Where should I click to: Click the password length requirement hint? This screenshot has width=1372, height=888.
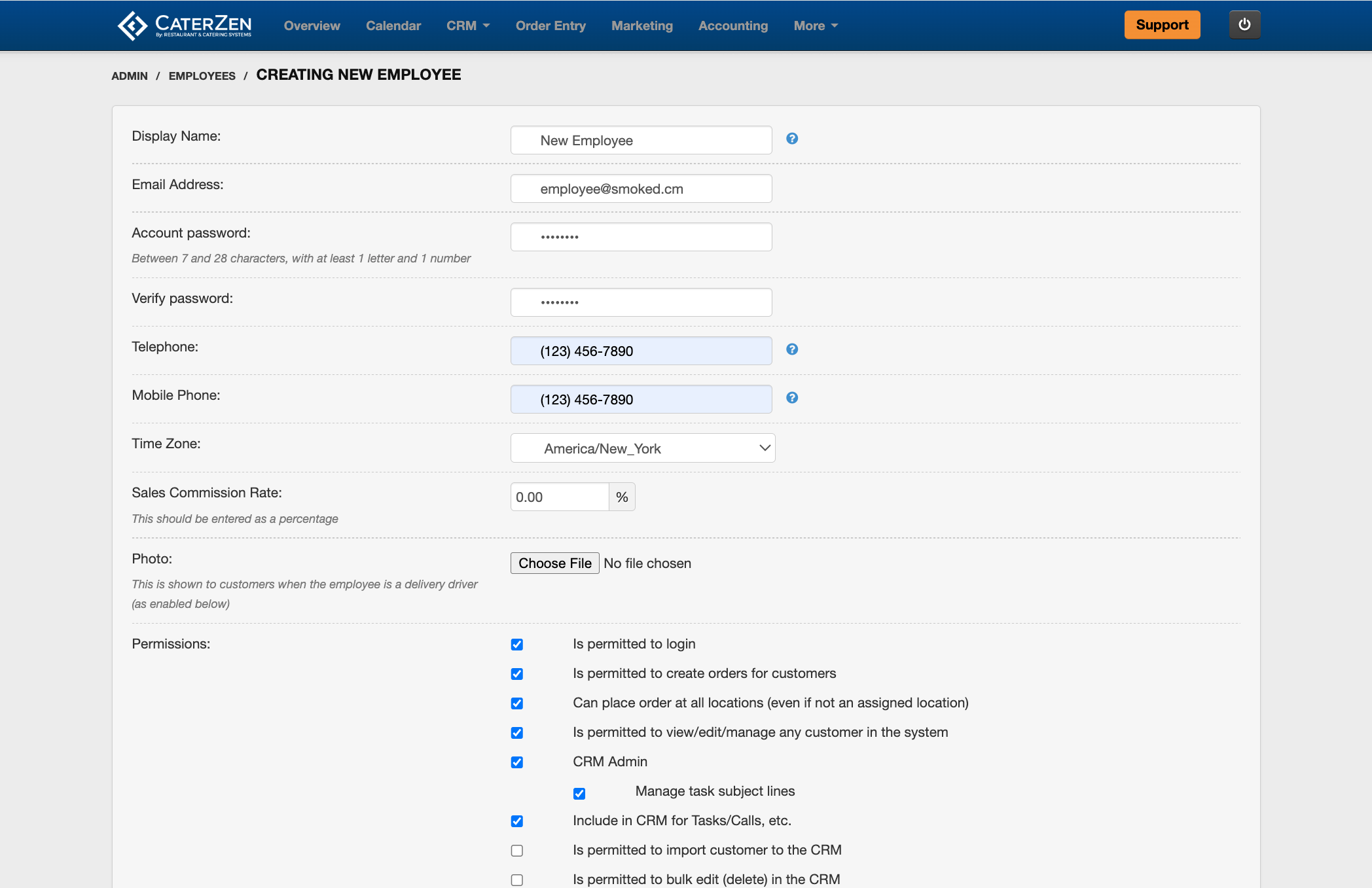tap(301, 258)
